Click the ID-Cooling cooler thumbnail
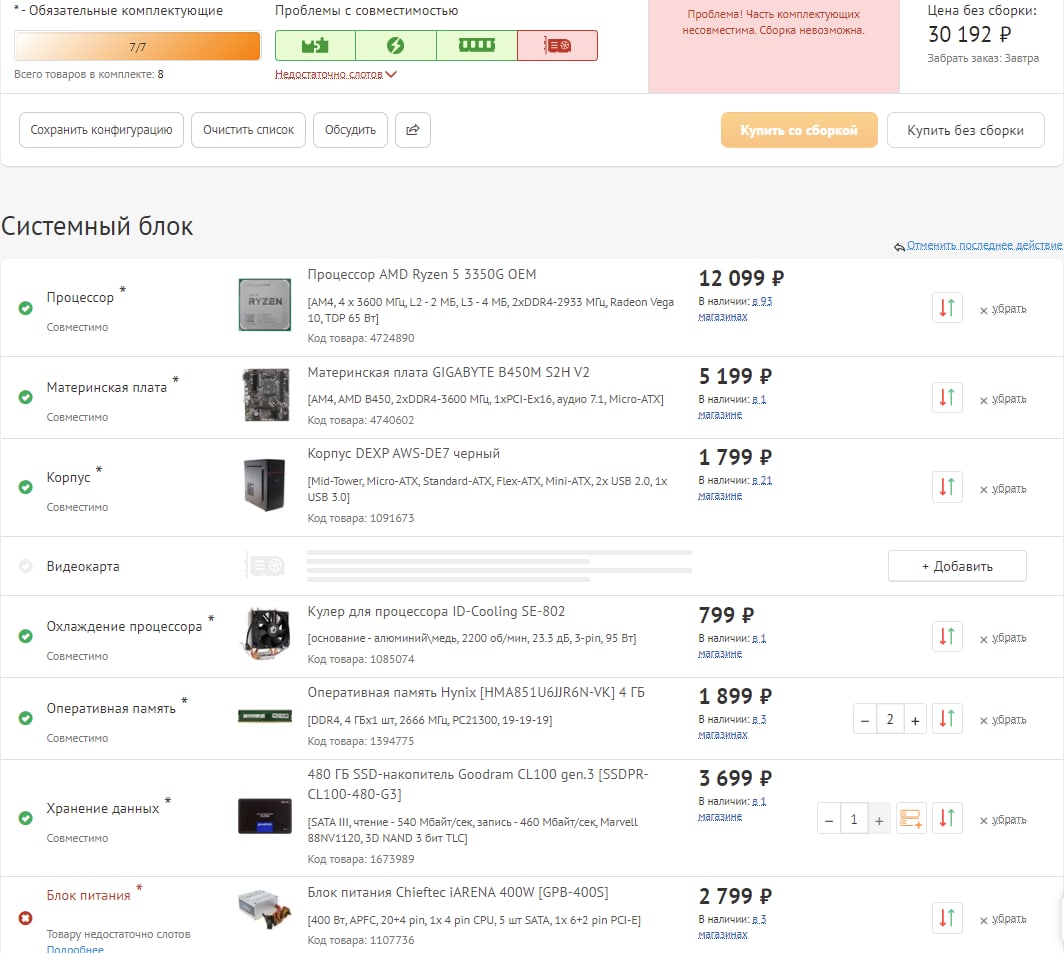Screen dimensions: 1064x953 [x=266, y=635]
